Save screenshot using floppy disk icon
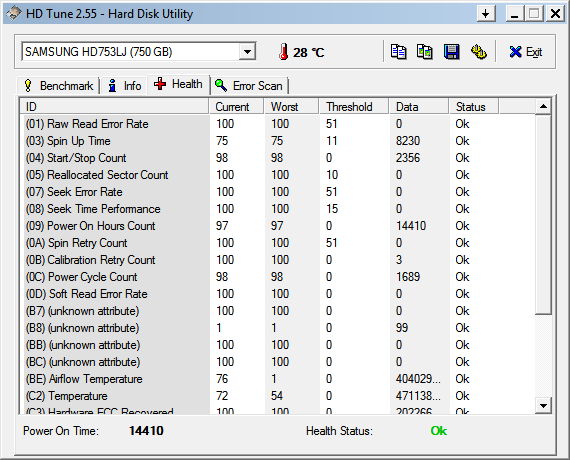Image resolution: width=570 pixels, height=460 pixels. click(x=451, y=52)
